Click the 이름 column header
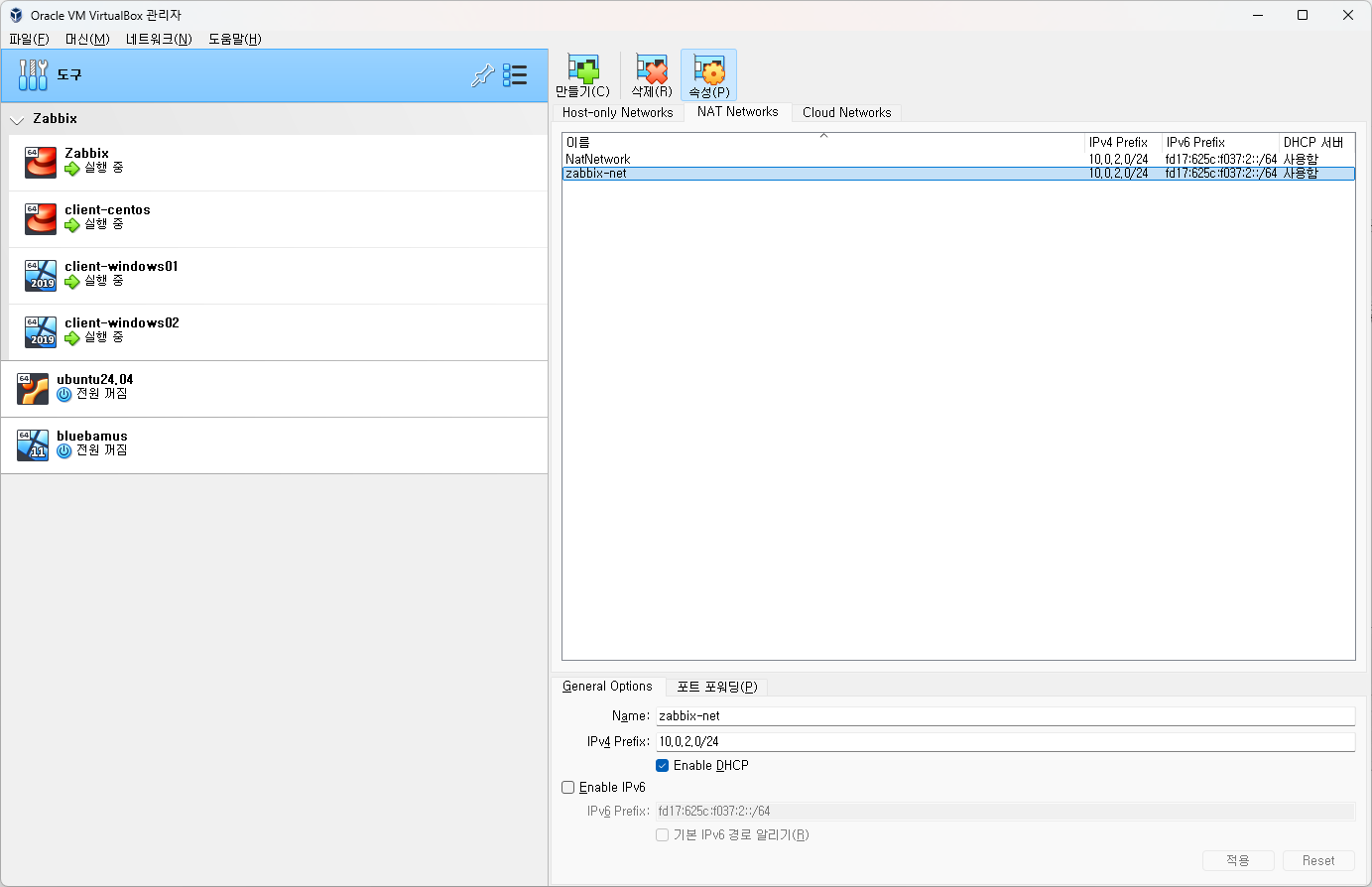 point(823,142)
